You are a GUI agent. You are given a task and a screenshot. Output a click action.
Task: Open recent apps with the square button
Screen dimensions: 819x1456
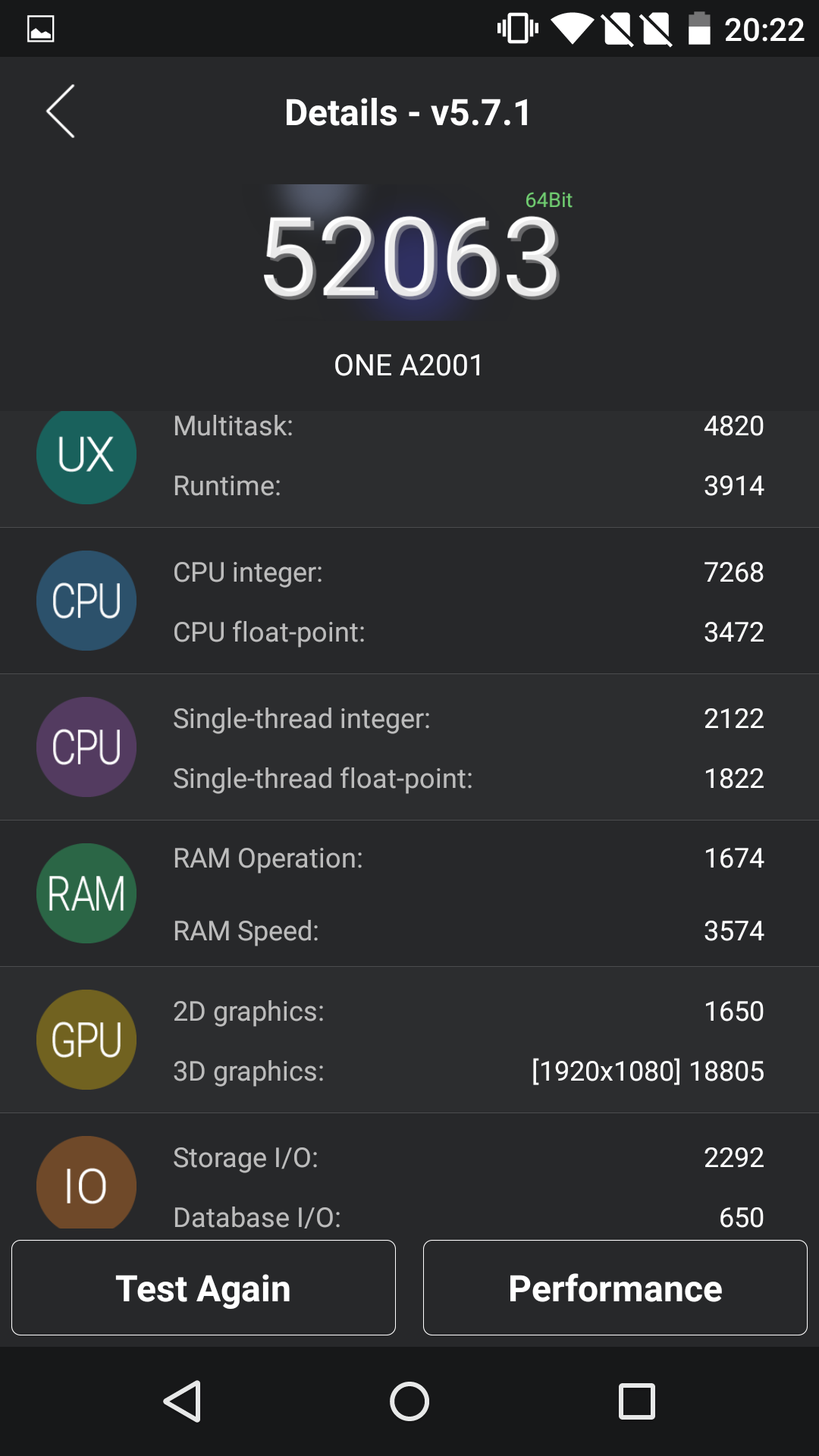pos(637,1398)
